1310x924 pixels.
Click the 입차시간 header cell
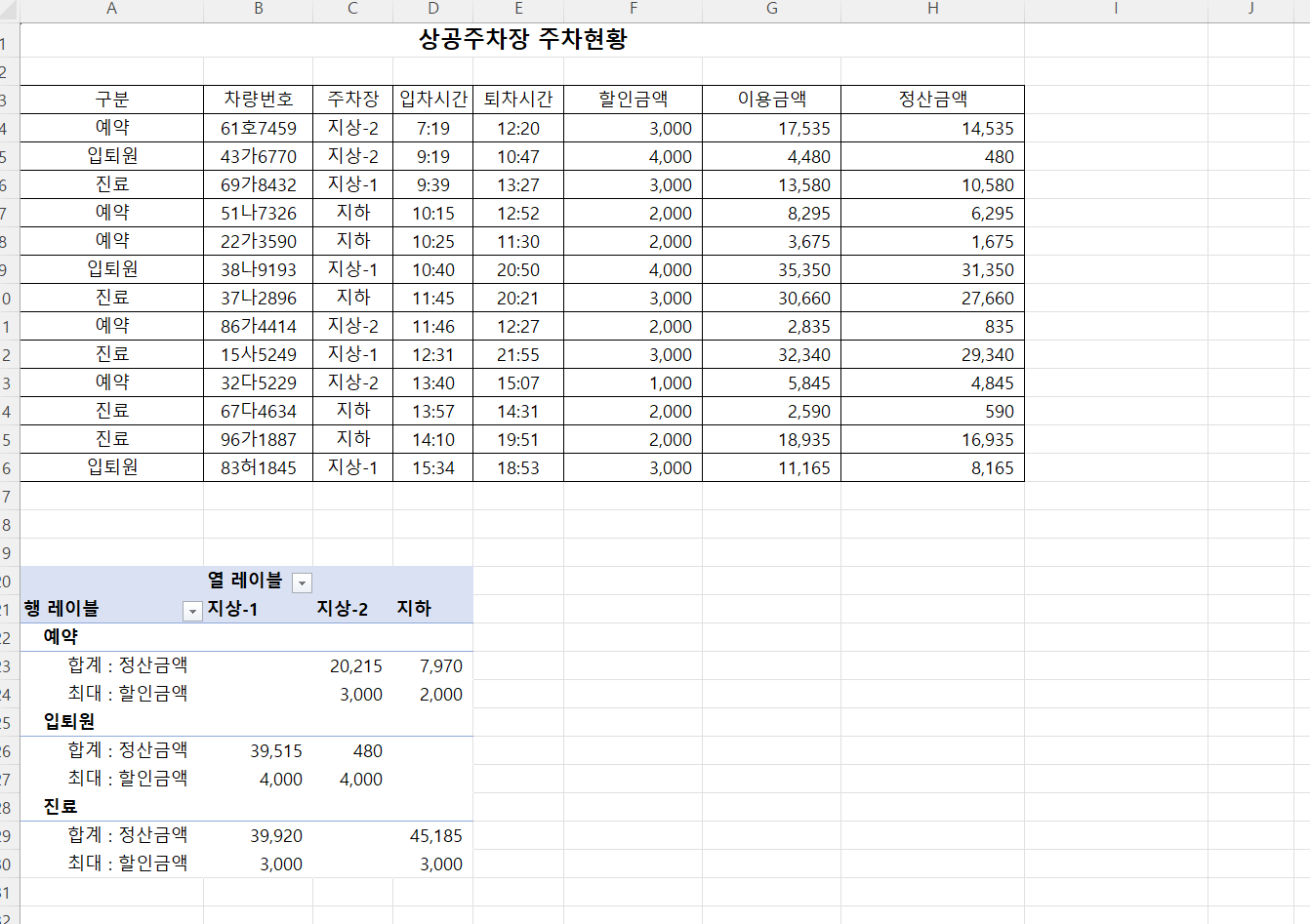point(432,100)
